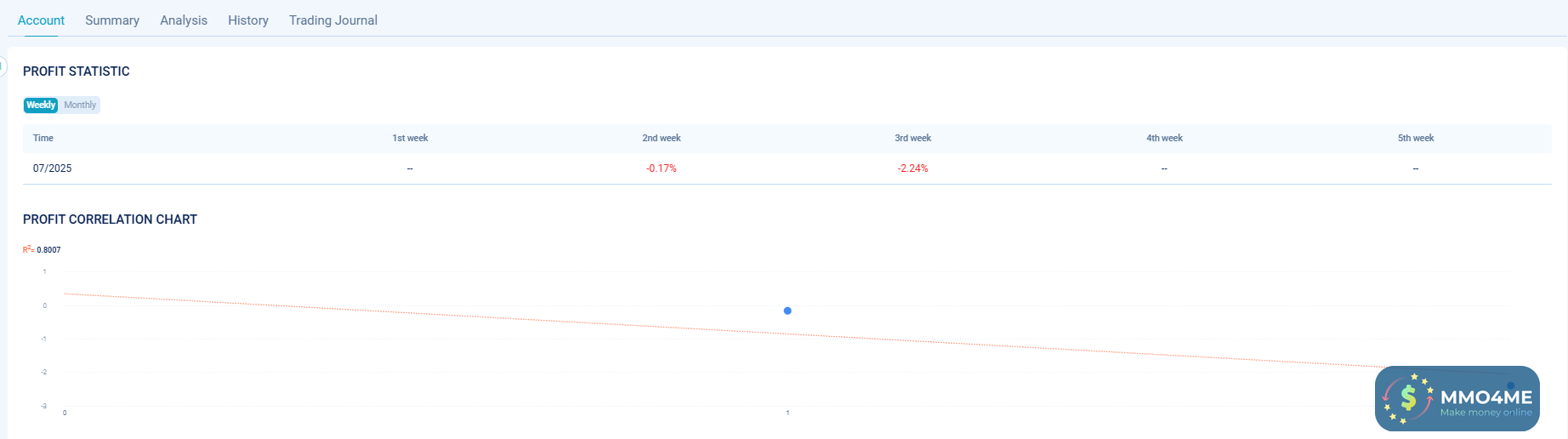Select the Weekly profit view
Image resolution: width=1568 pixels, height=439 pixels.
click(x=41, y=105)
